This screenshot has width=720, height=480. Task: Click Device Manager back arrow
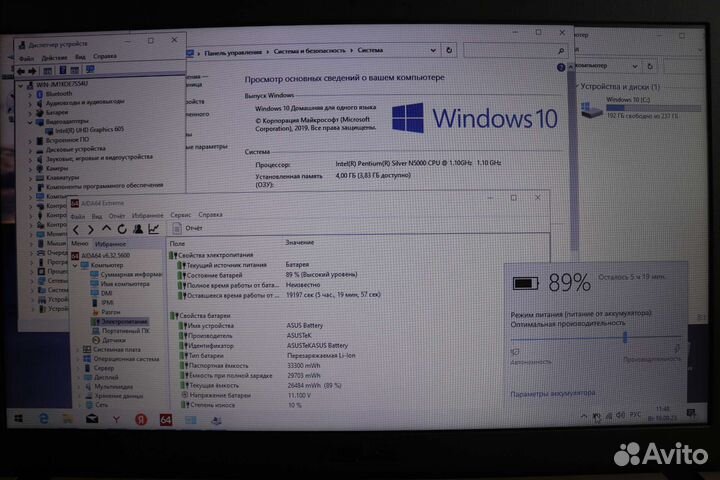[x=21, y=71]
